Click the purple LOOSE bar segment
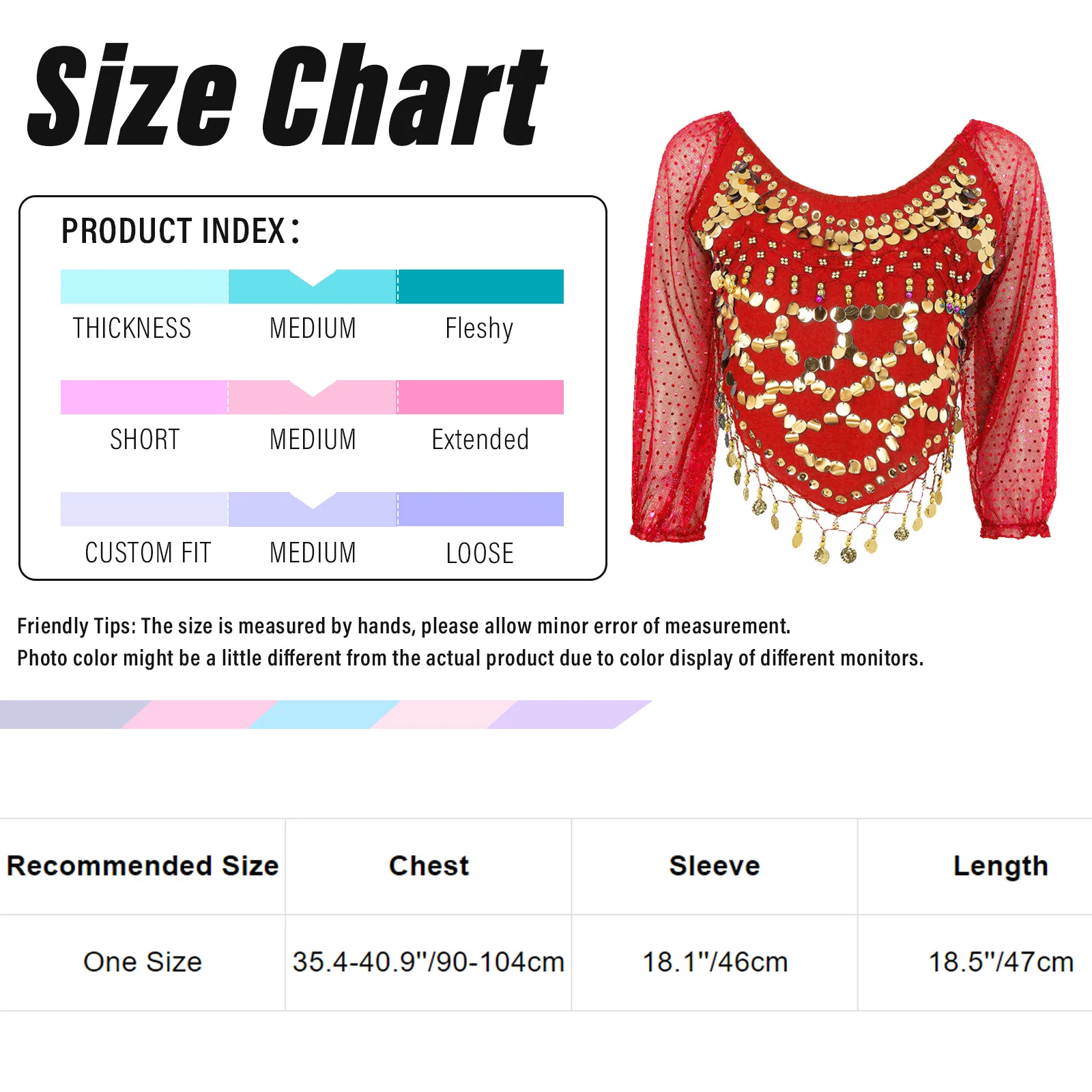Screen dimensions: 1092x1092 [x=480, y=509]
